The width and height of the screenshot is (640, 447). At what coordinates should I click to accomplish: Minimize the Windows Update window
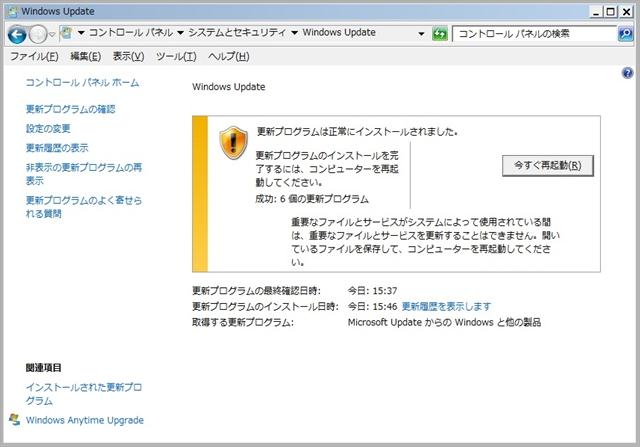tap(596, 12)
